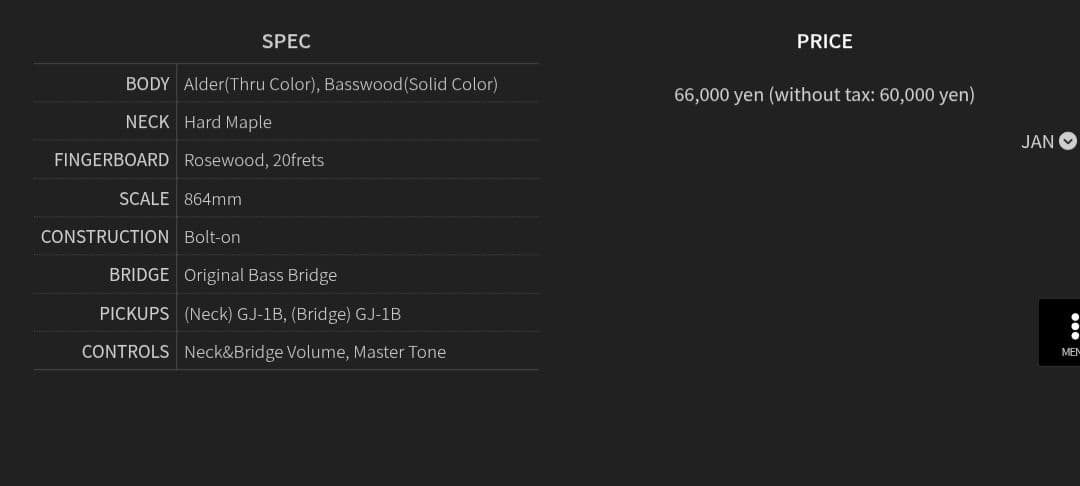Click the BODY row label

pos(147,84)
